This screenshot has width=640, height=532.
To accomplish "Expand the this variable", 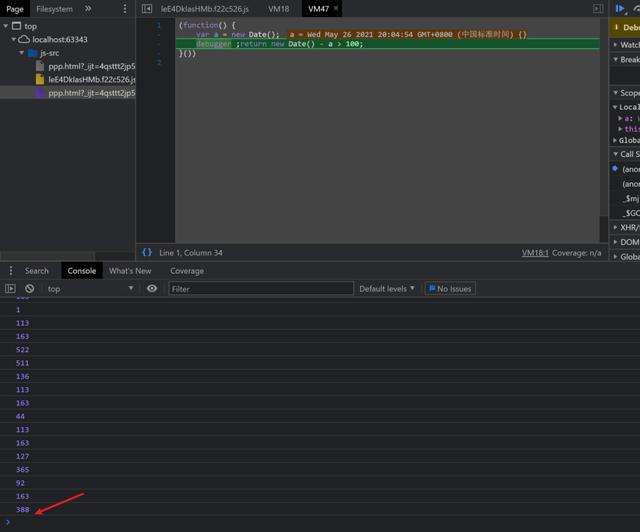I will point(620,129).
